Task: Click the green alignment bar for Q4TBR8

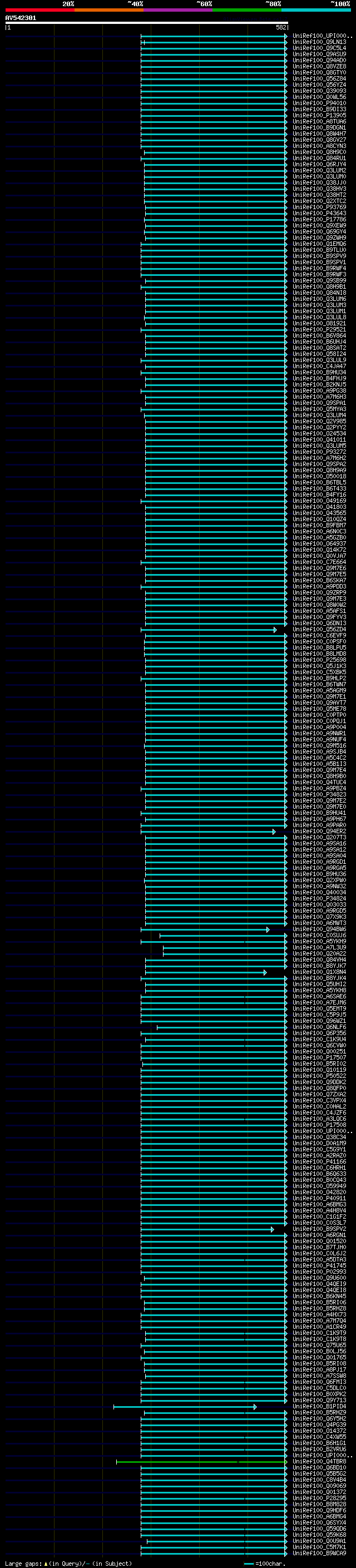Action: [x=202, y=1461]
